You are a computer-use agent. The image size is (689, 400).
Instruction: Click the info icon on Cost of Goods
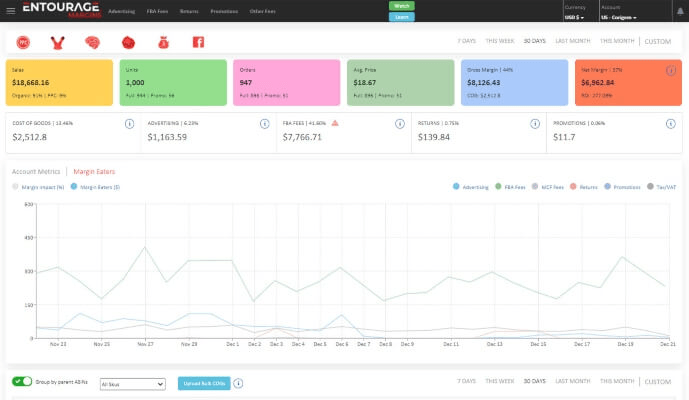click(x=129, y=124)
